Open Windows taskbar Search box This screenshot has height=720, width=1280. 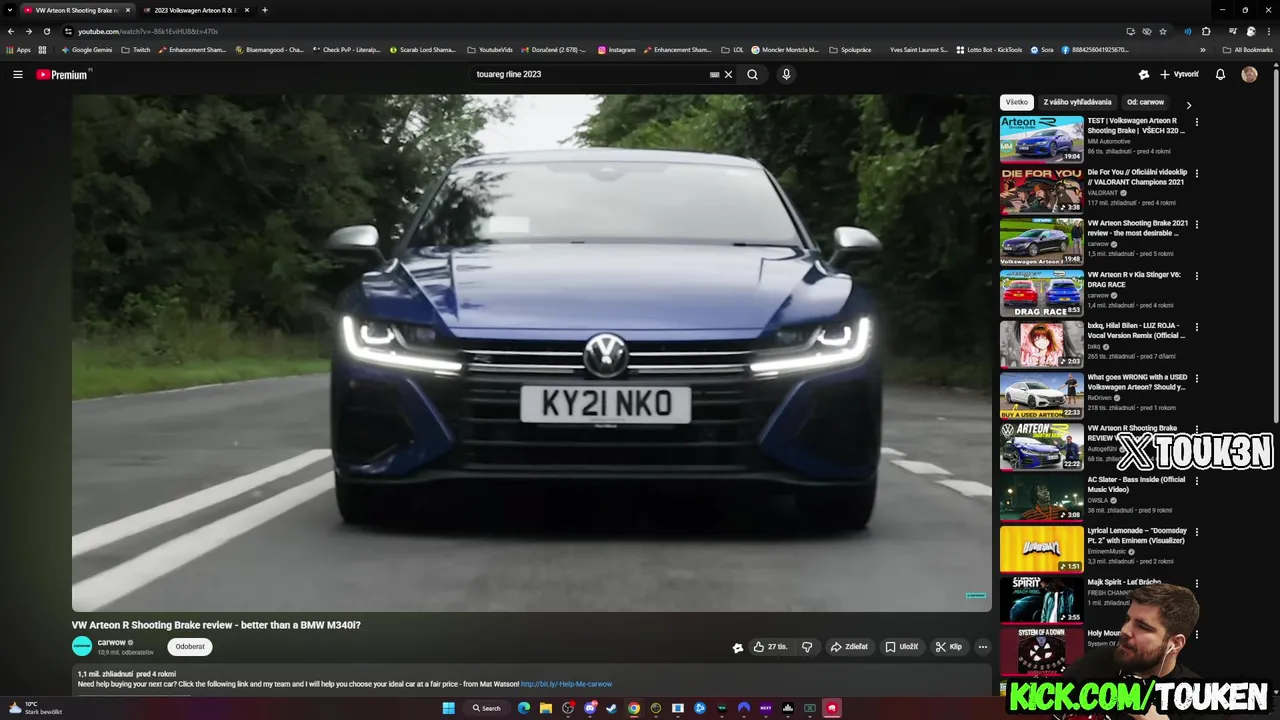[x=487, y=708]
